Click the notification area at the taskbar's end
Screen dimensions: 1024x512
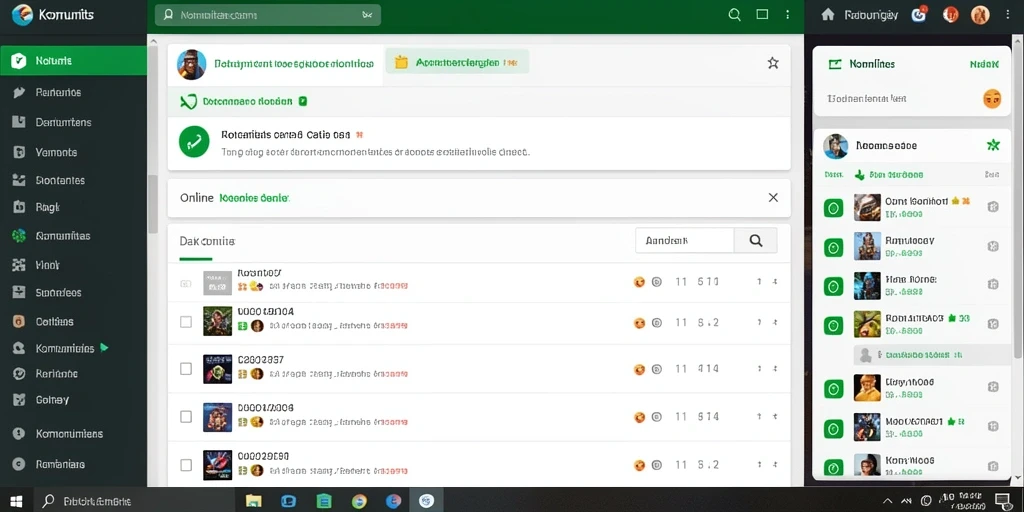coord(1002,501)
